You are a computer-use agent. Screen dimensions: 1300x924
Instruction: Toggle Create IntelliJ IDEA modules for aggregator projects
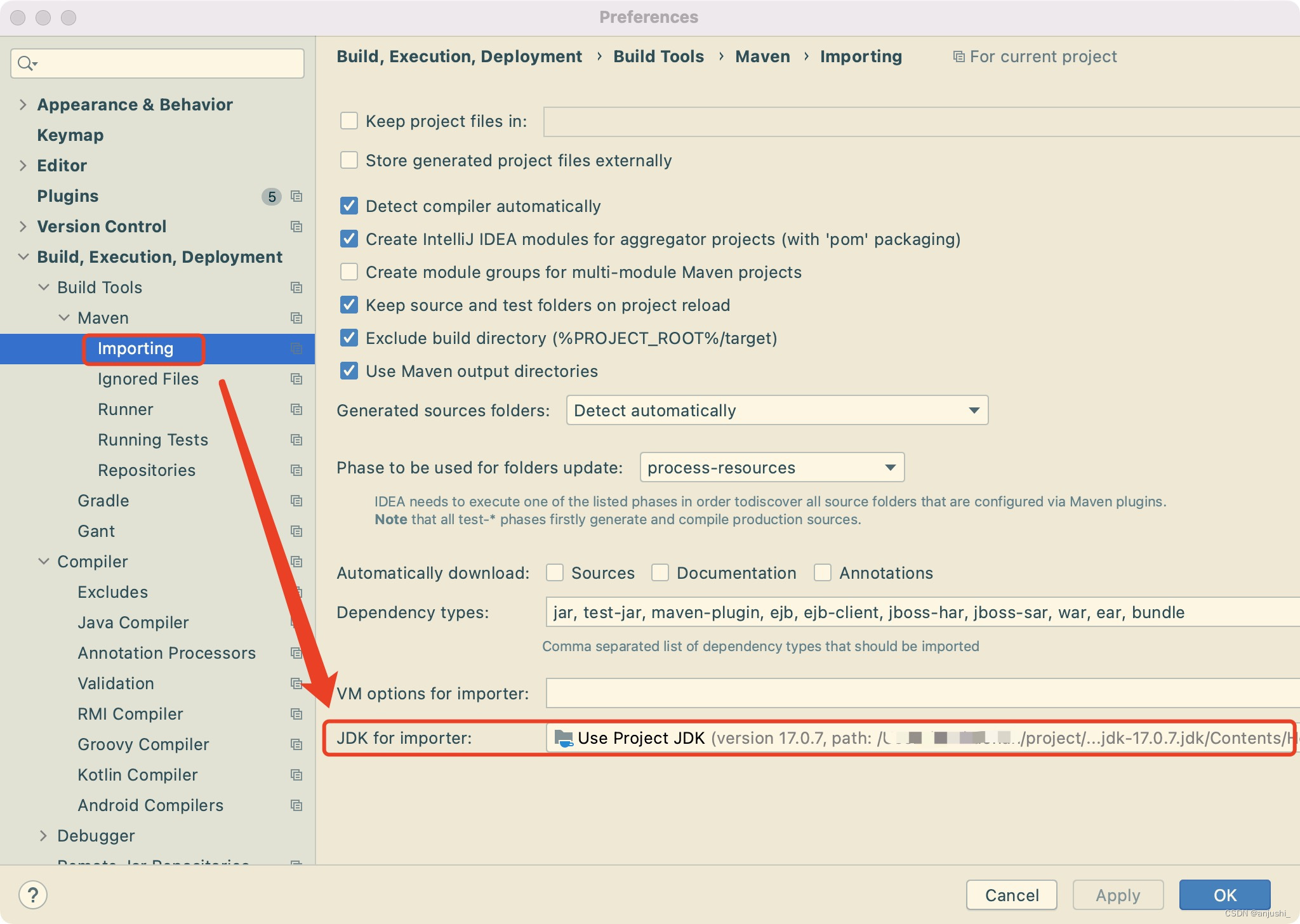[349, 239]
